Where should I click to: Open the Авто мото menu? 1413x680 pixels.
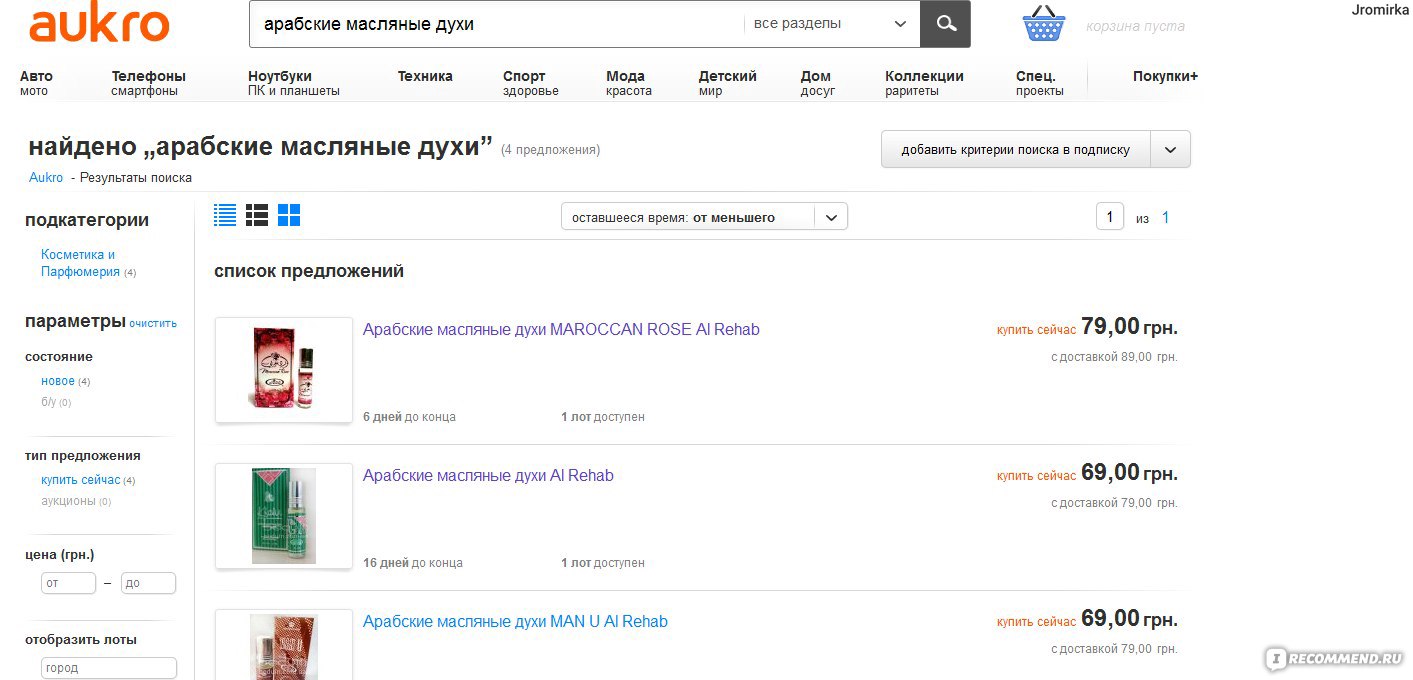(36, 83)
